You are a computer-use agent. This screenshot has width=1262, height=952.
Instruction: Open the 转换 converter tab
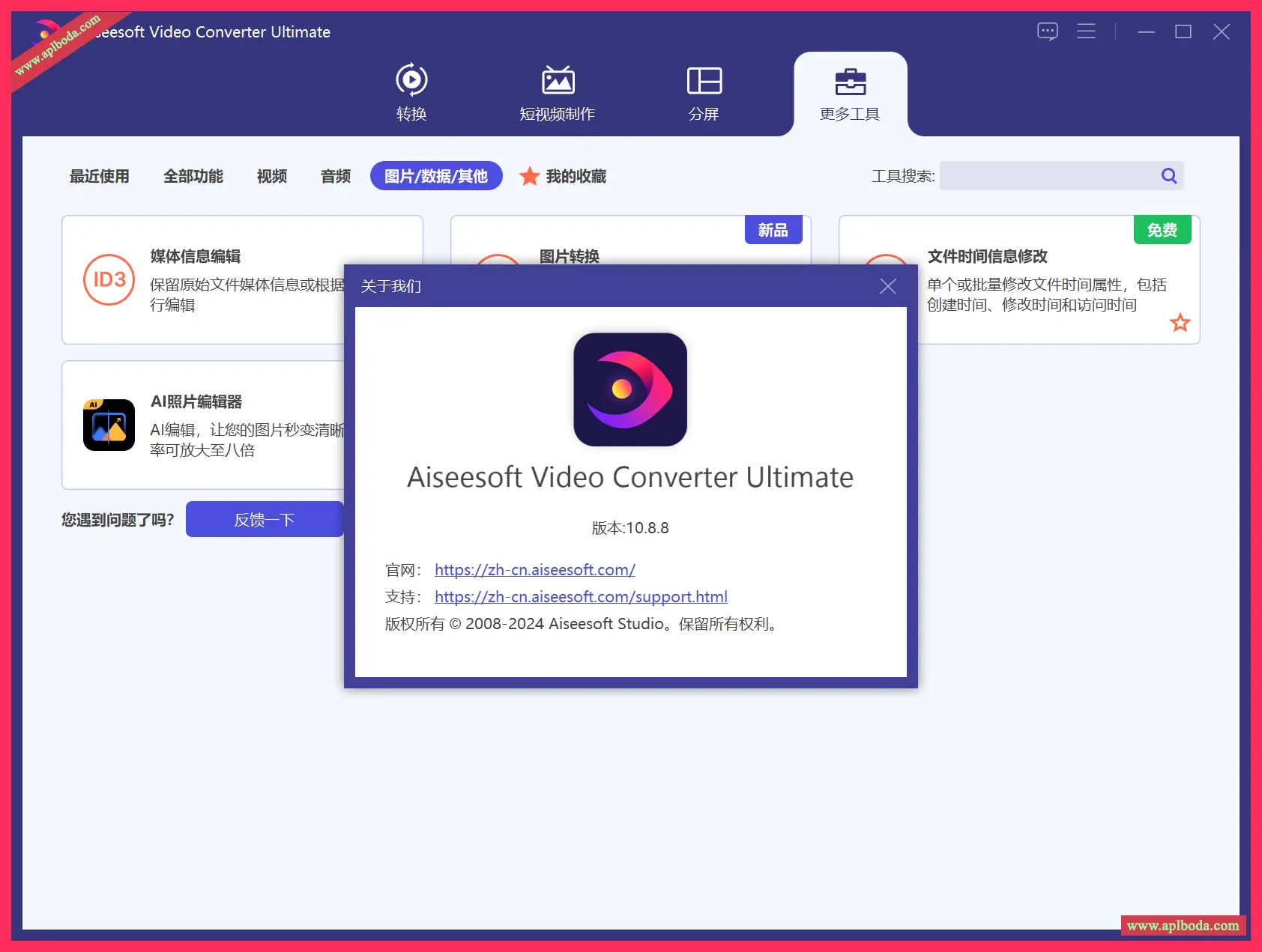(x=411, y=92)
